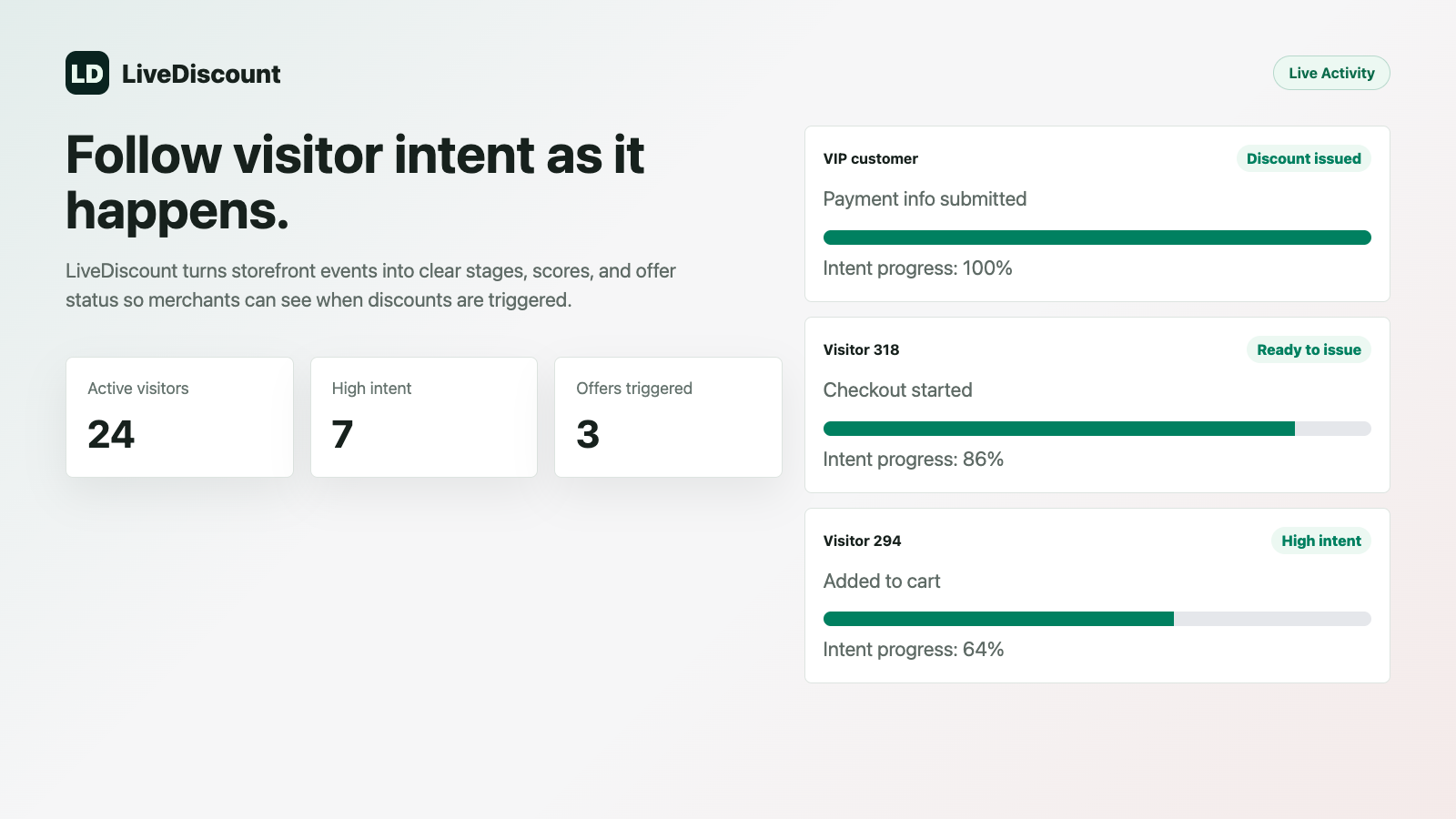Screen dimensions: 1456x819
Task: Click Intent progress: 64% text
Action: (x=913, y=650)
